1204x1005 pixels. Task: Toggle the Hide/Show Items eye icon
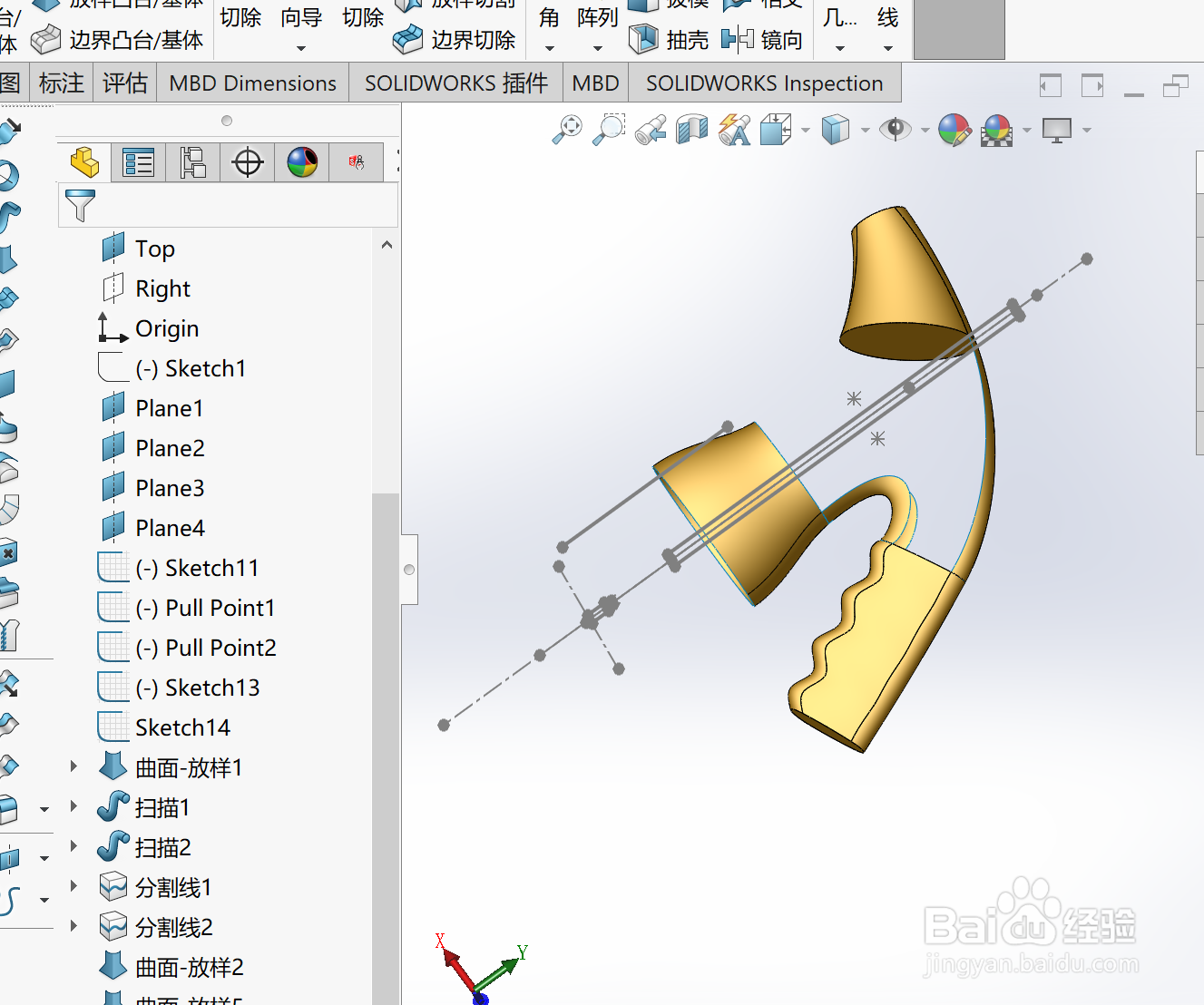(x=896, y=130)
